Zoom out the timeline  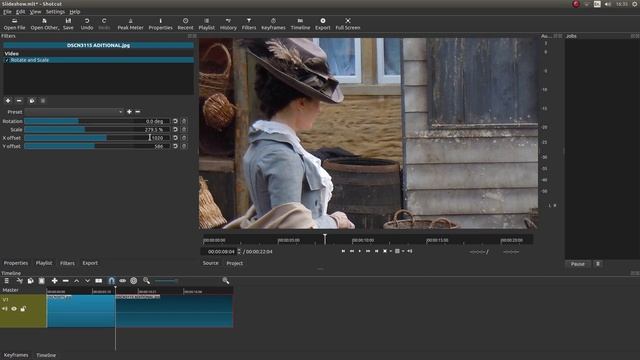pyautogui.click(x=147, y=281)
